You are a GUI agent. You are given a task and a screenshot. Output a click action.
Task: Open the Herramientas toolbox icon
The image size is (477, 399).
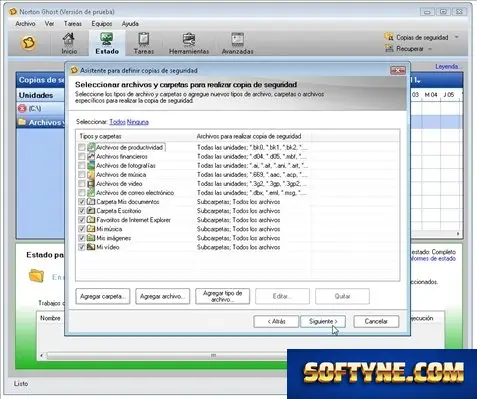189,39
